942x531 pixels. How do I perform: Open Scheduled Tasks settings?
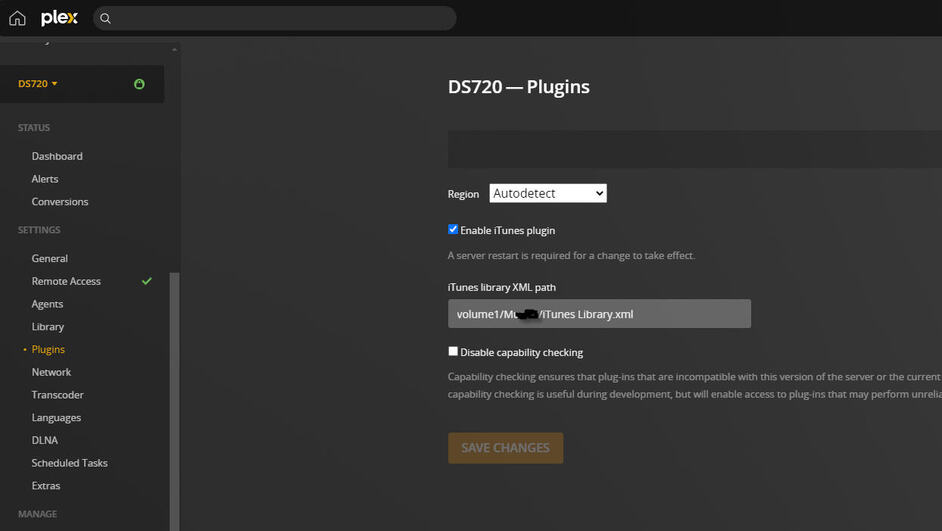(x=70, y=463)
